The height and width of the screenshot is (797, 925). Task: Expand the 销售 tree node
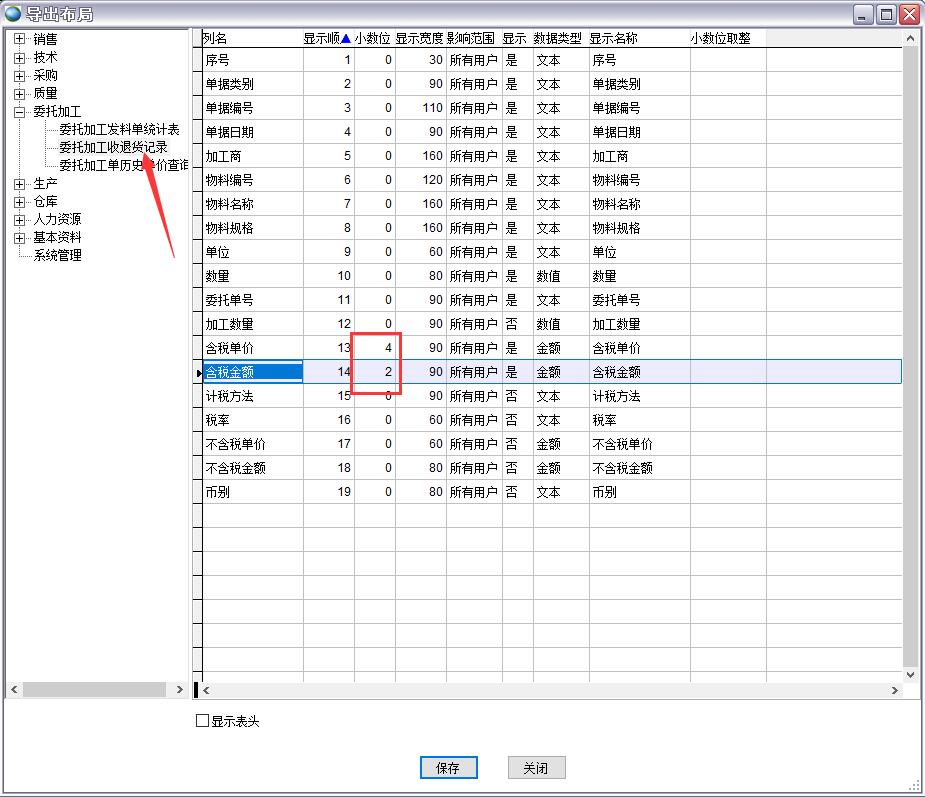pos(19,39)
